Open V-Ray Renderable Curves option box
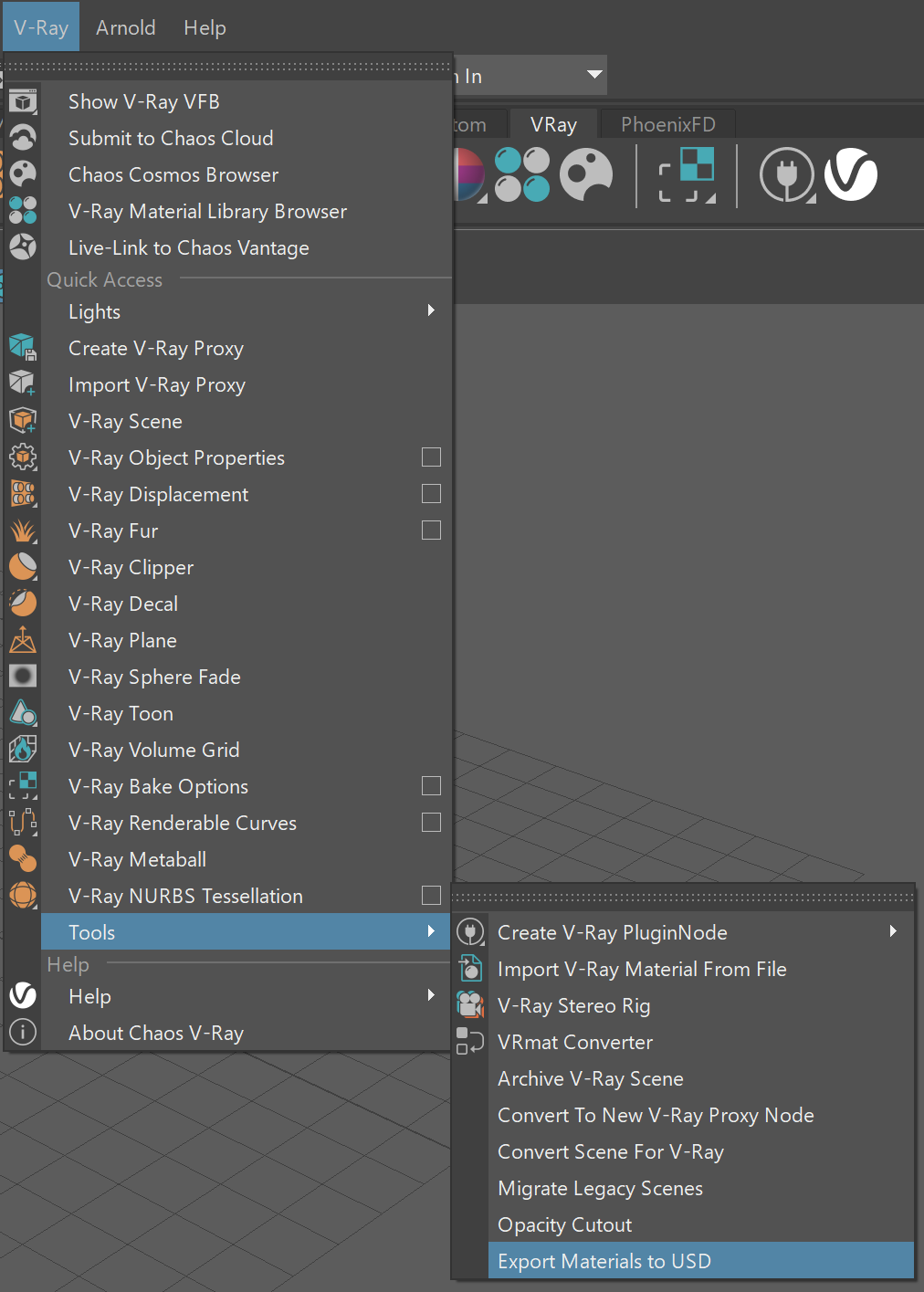 click(x=432, y=823)
